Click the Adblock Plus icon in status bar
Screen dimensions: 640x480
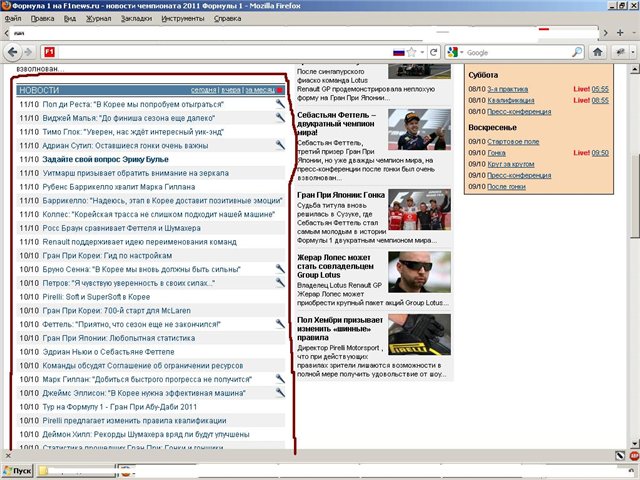point(634,456)
